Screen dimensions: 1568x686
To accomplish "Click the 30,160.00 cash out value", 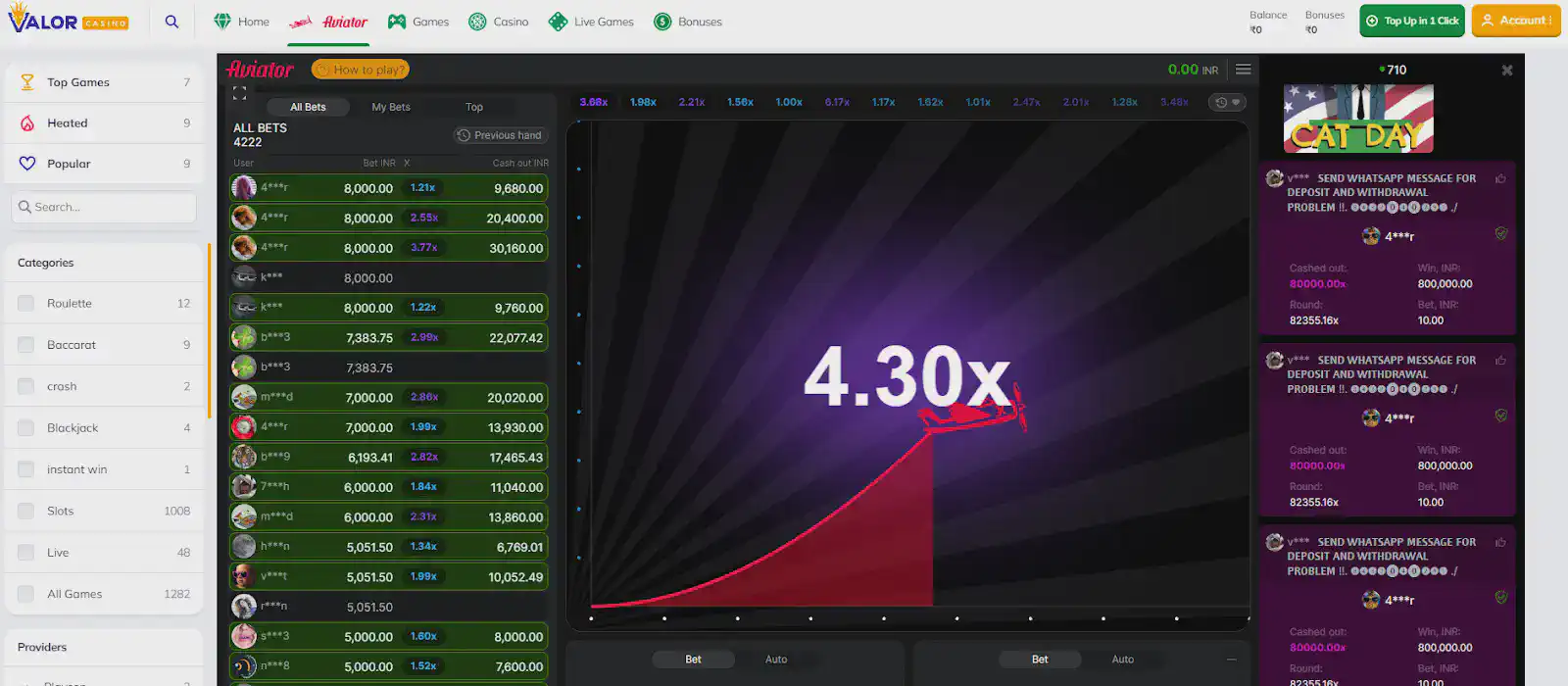I will [516, 248].
